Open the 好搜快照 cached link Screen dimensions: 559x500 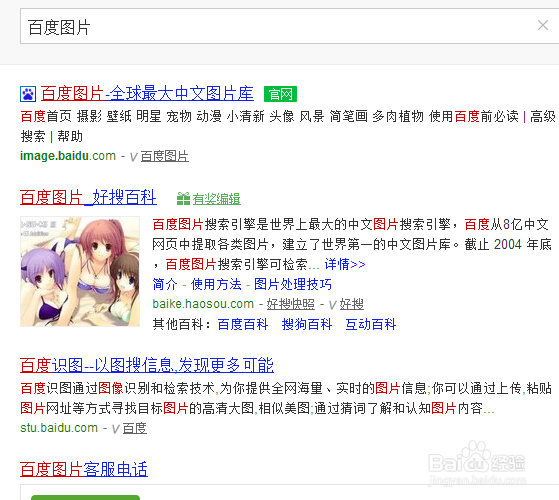click(x=291, y=304)
